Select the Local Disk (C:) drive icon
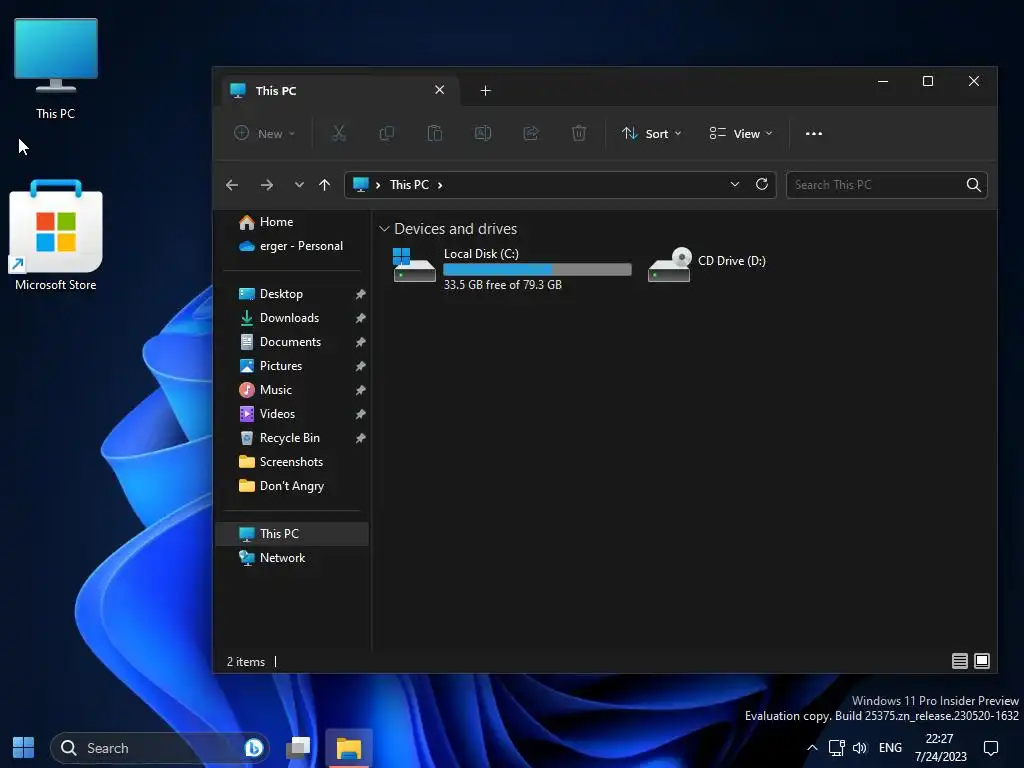Screen dimensions: 1024x768 click(414, 265)
